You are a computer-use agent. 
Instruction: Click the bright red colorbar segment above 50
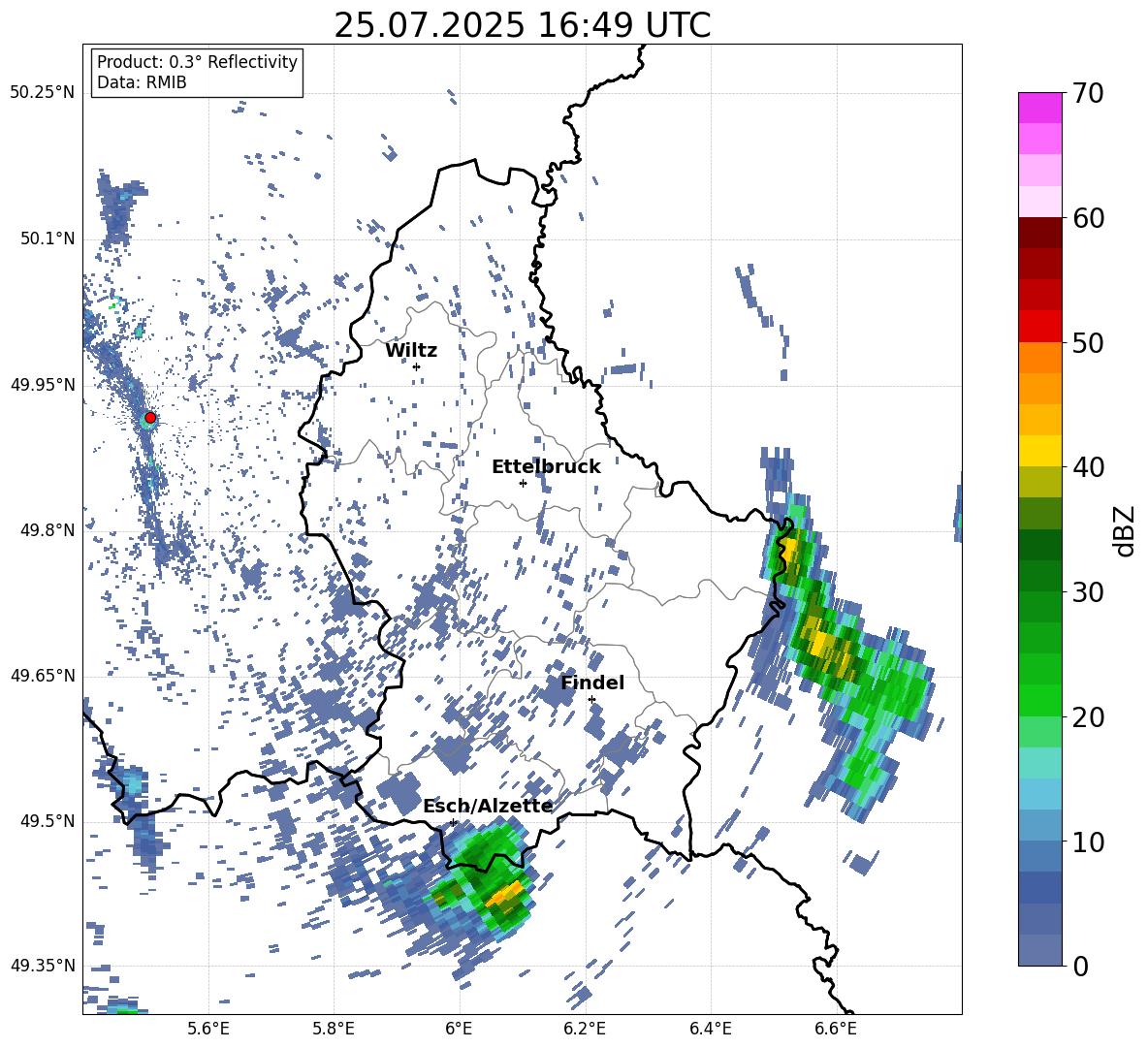pos(1039,327)
